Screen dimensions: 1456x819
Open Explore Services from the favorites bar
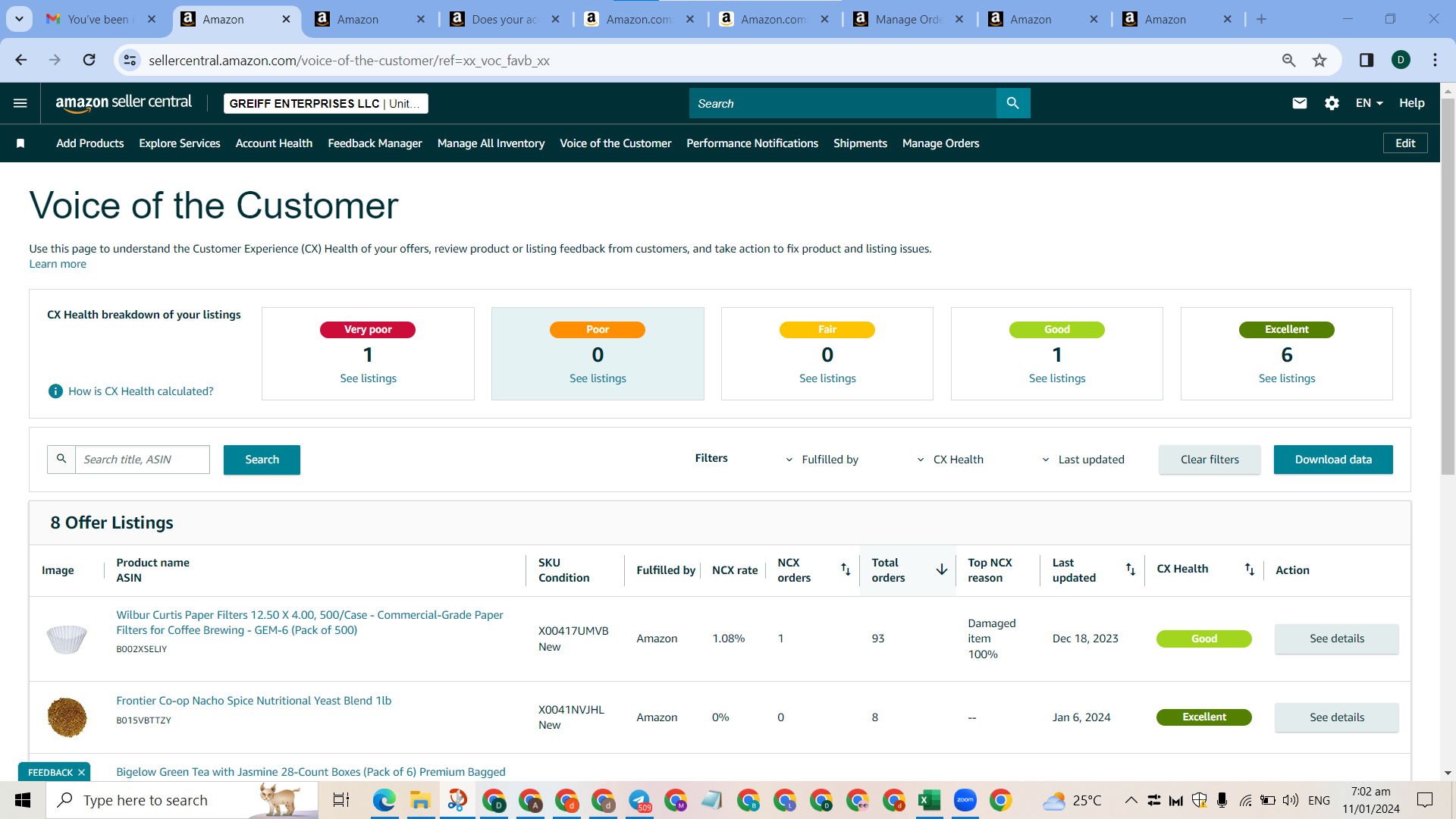[x=180, y=143]
